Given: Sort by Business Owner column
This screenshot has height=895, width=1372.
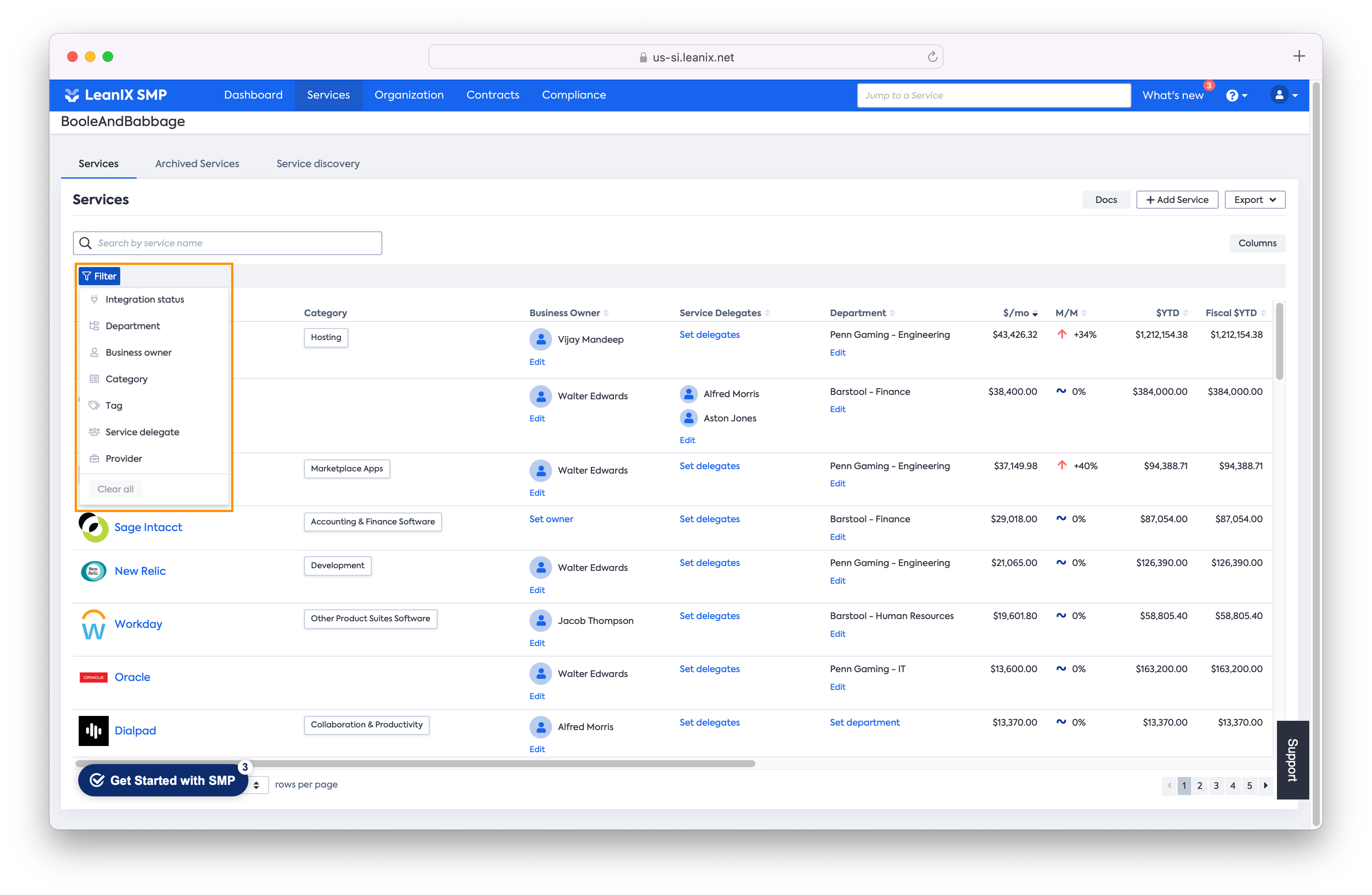Looking at the screenshot, I should 606,313.
